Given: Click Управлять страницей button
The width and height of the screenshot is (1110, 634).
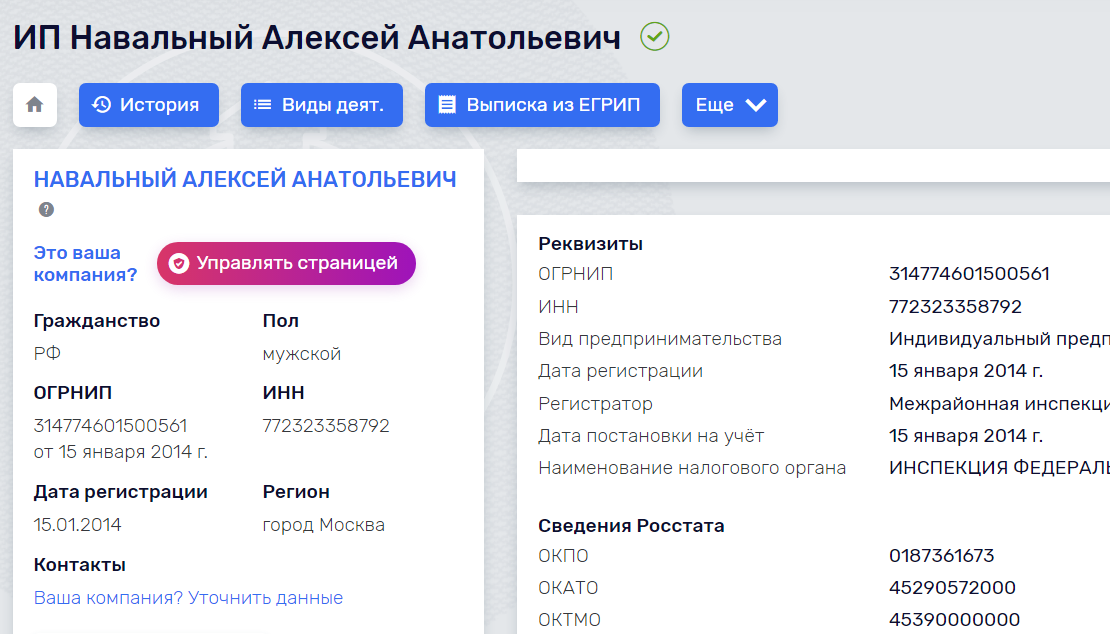Looking at the screenshot, I should (286, 263).
